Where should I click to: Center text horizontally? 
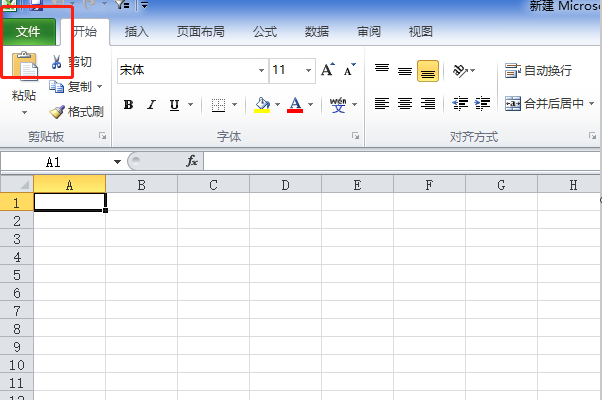click(x=405, y=104)
